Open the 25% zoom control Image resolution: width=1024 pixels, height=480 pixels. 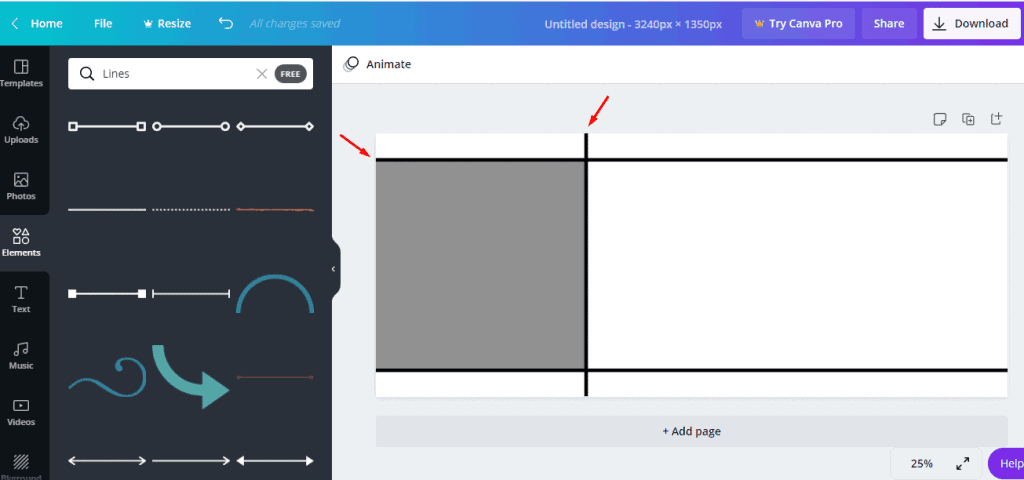[x=921, y=464]
